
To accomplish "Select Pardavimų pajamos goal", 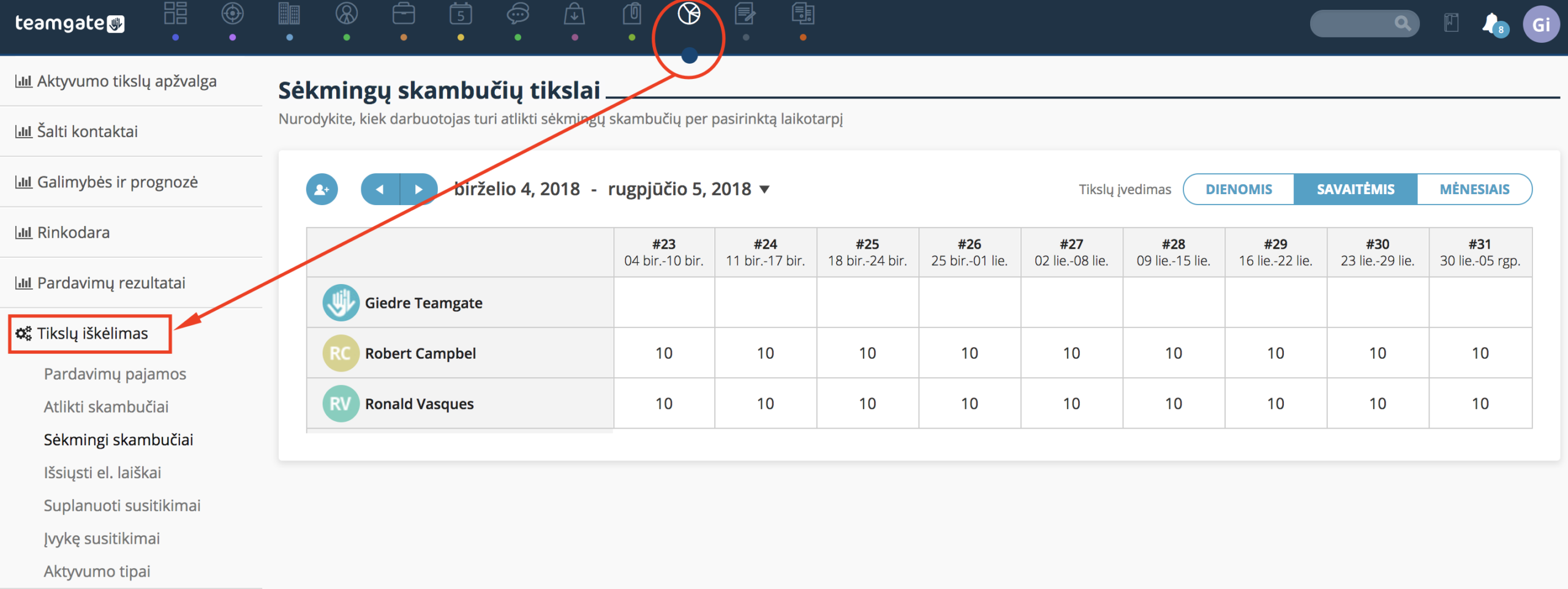I will pos(115,374).
